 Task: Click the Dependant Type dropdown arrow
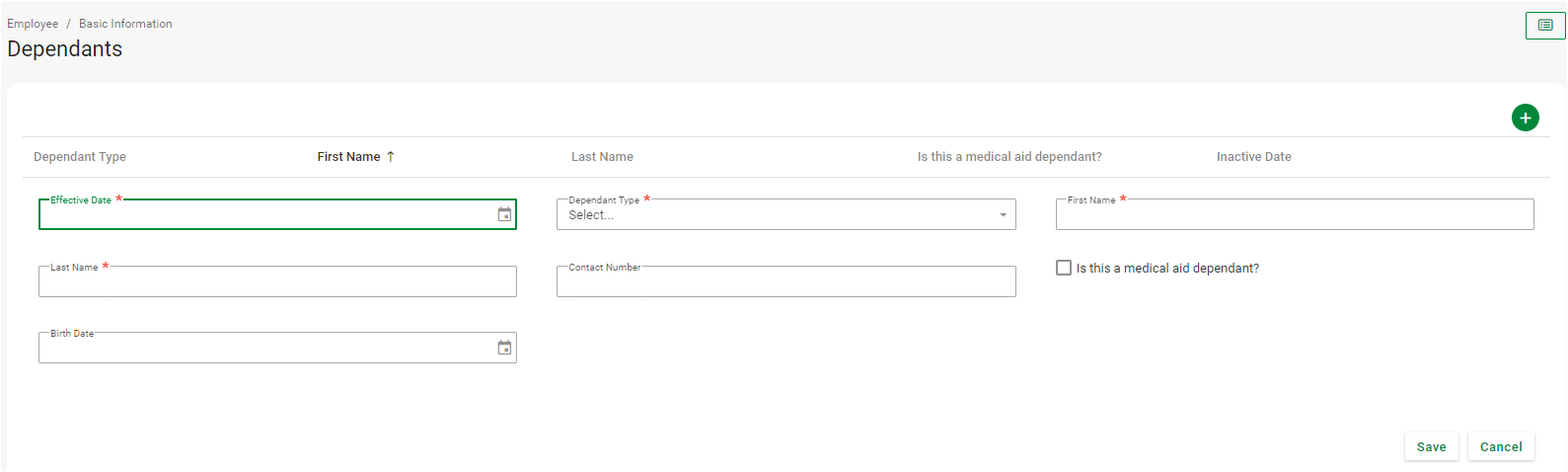click(1003, 215)
